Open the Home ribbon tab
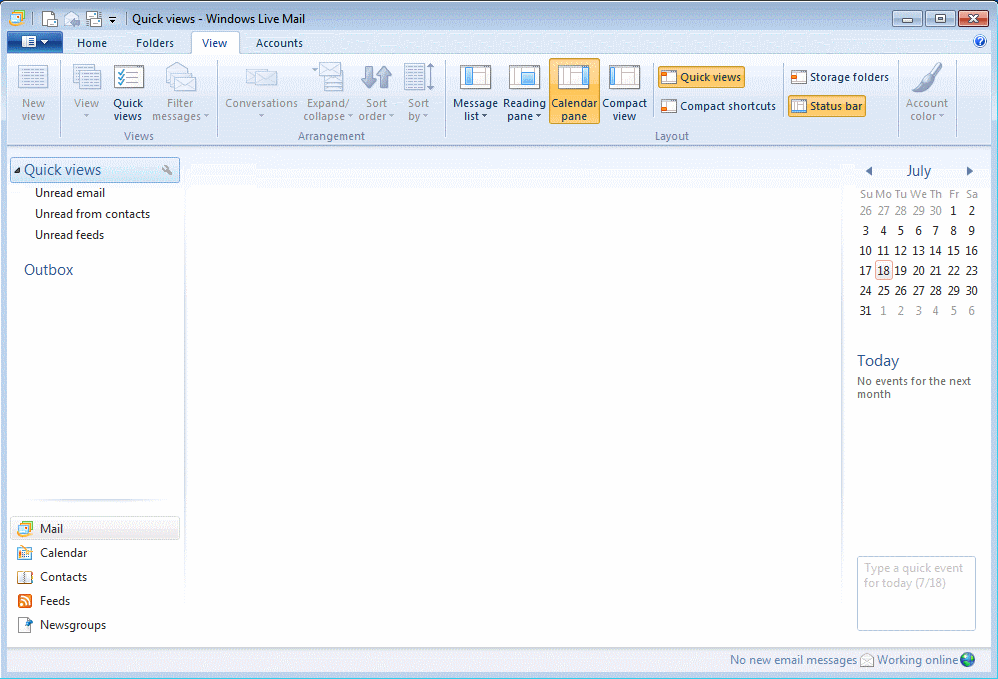 coord(92,43)
